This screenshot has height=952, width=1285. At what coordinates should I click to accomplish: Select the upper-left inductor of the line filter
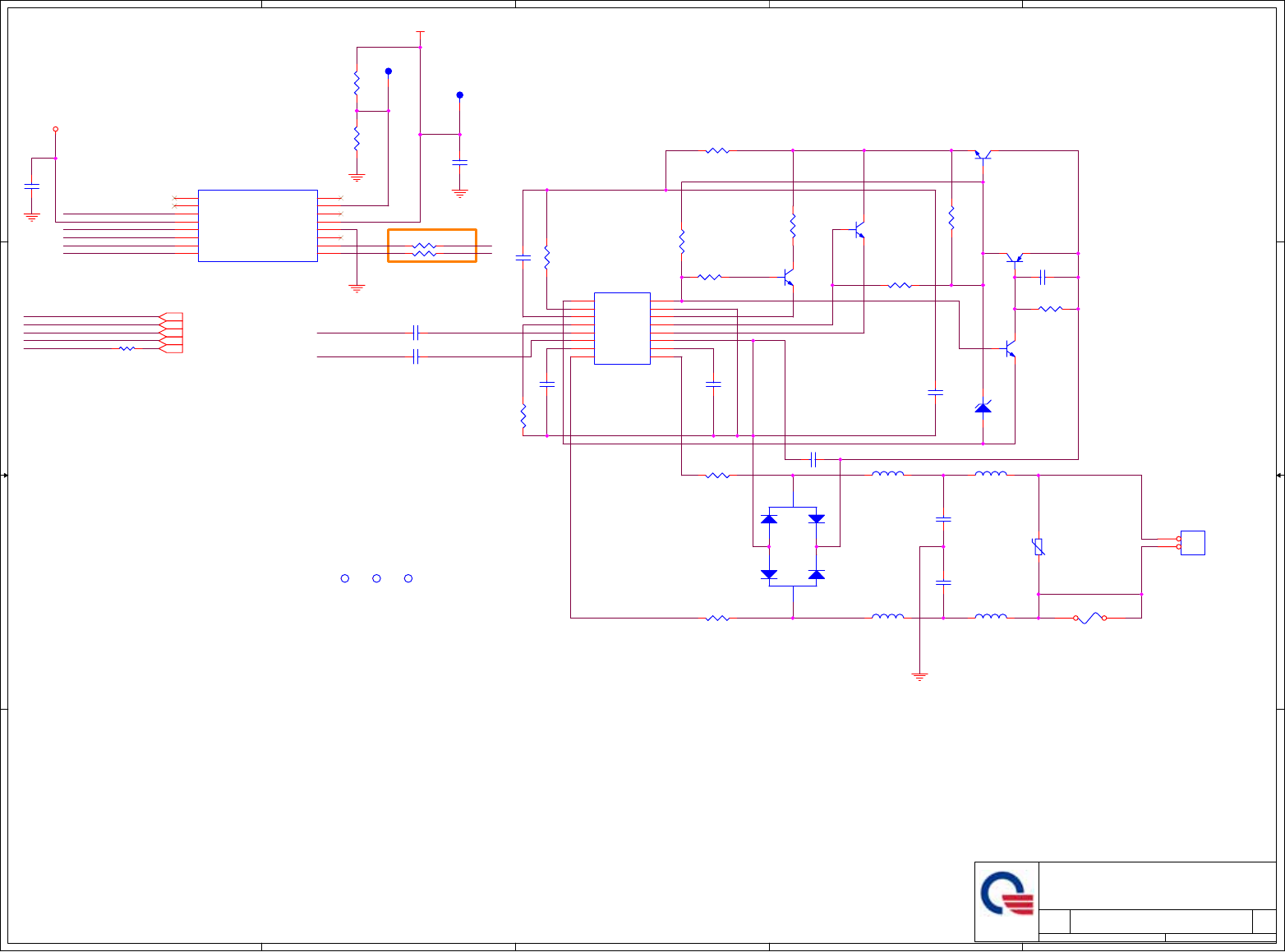click(x=887, y=474)
